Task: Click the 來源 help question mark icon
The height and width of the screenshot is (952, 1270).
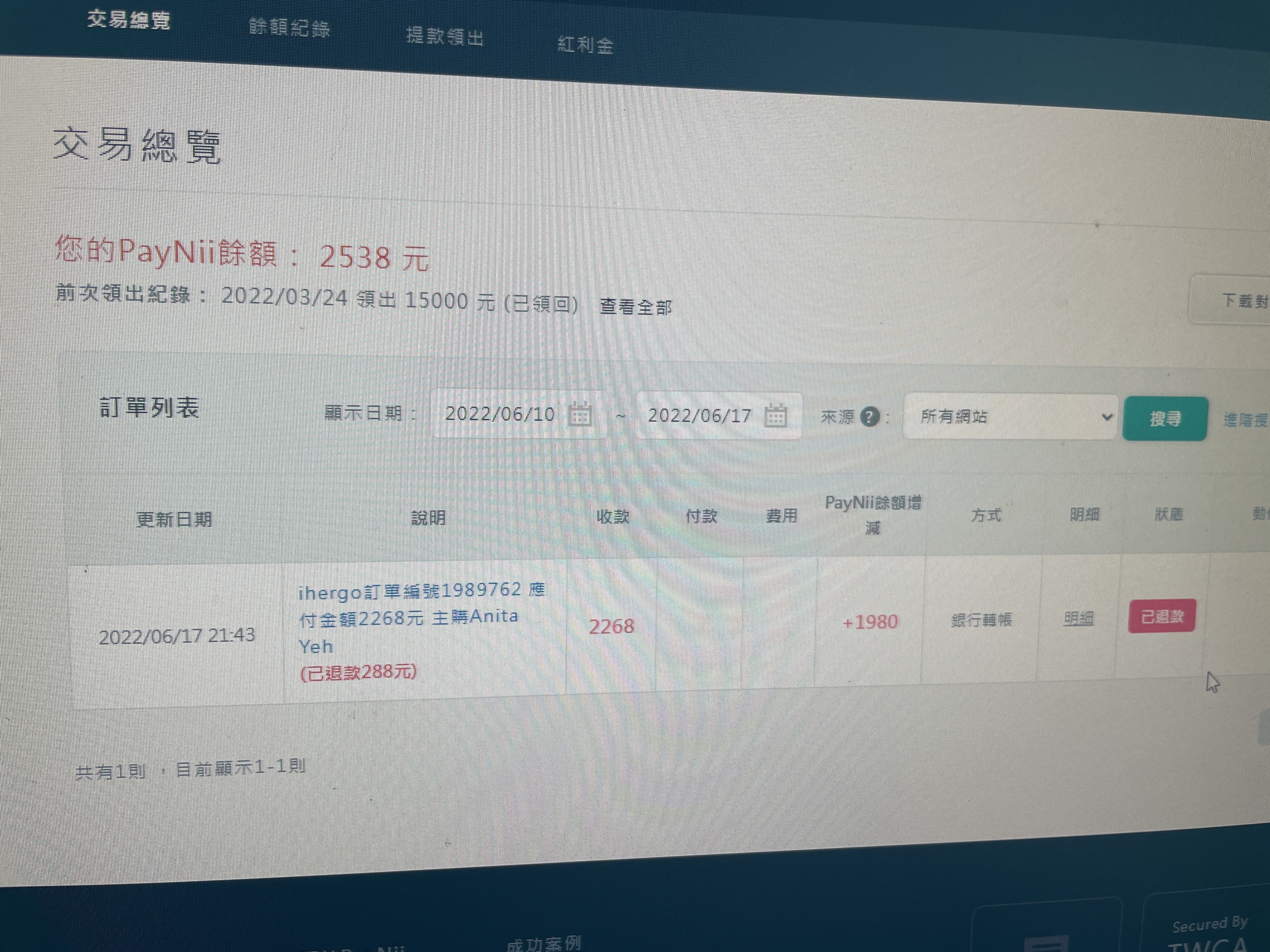Action: click(x=870, y=417)
